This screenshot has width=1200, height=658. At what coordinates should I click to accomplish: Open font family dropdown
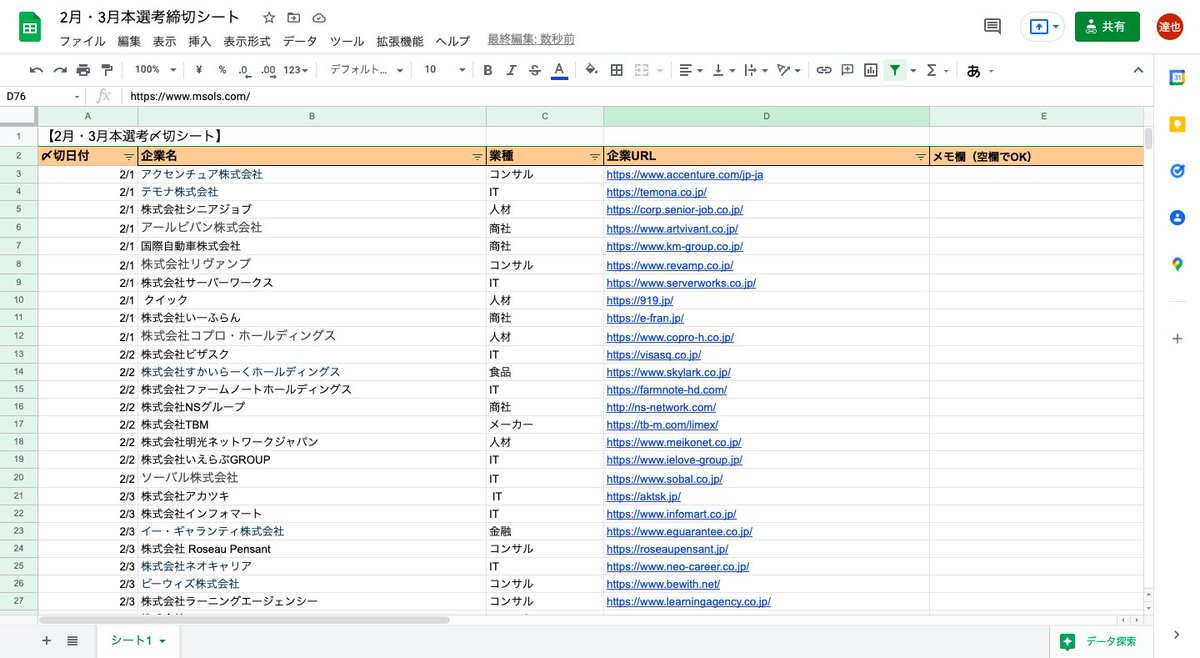coord(367,70)
